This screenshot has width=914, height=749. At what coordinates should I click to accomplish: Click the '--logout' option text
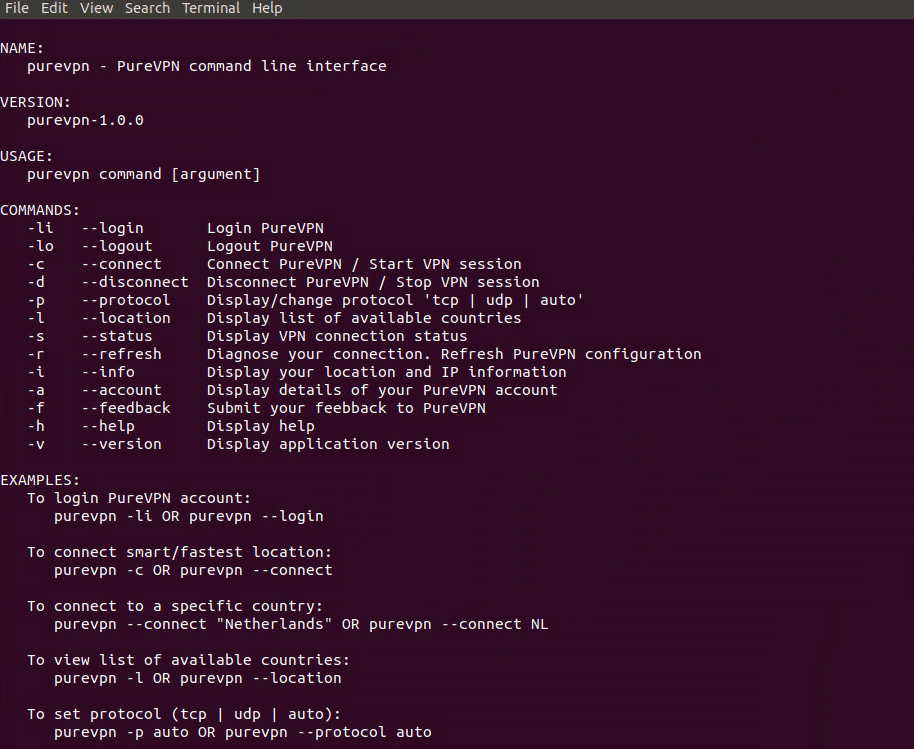pos(117,247)
